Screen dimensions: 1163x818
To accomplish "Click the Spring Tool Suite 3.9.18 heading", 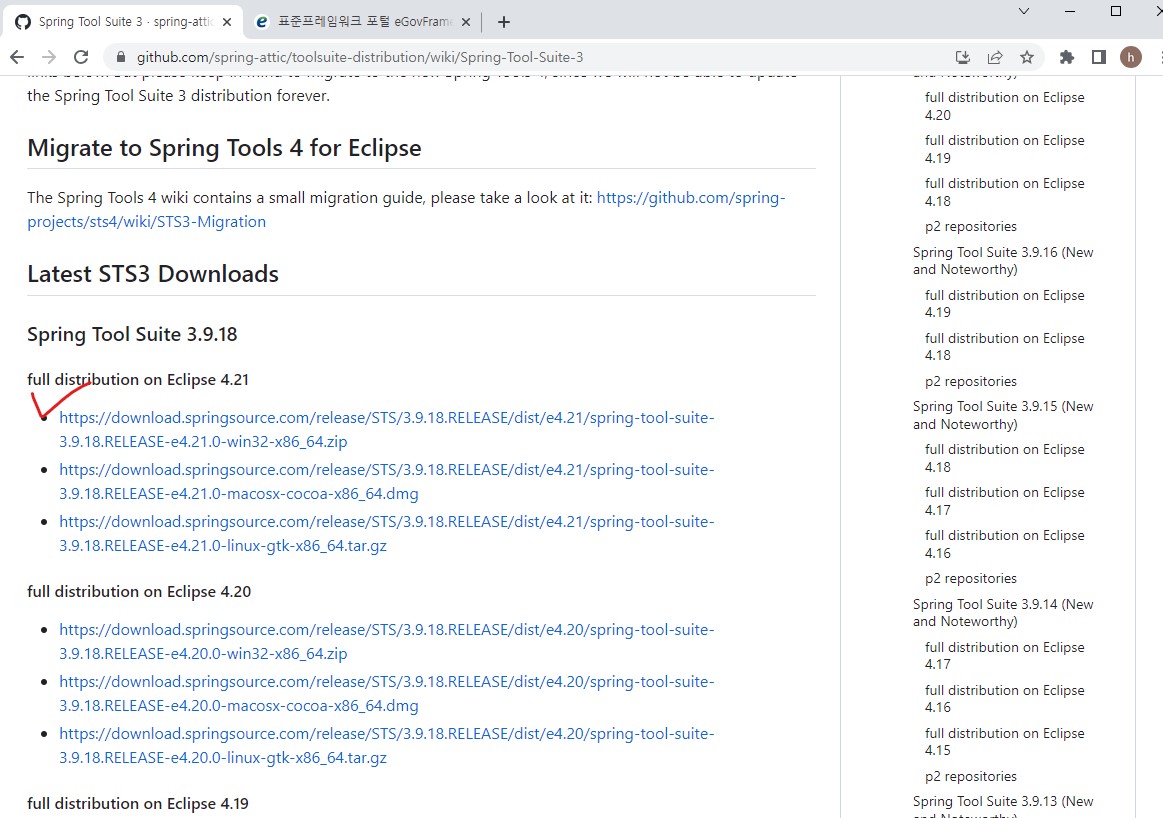I will (132, 334).
